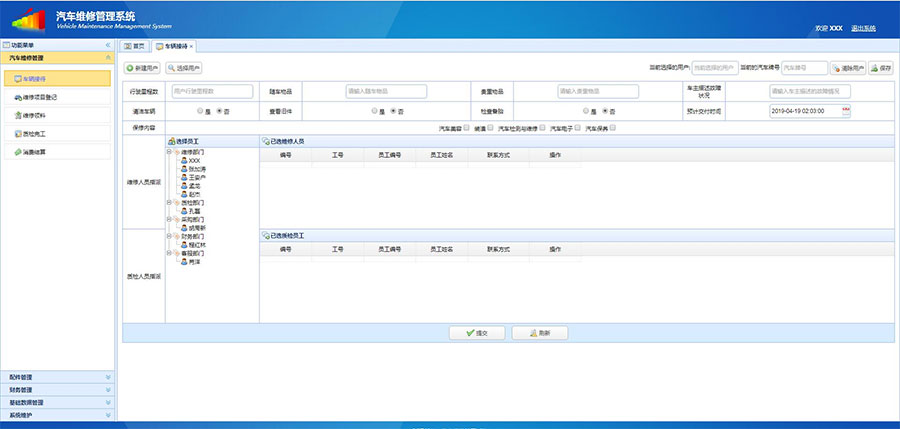The width and height of the screenshot is (900, 429).
Task: Expand the 配件管理 accordion panel
Action: [x=58, y=377]
